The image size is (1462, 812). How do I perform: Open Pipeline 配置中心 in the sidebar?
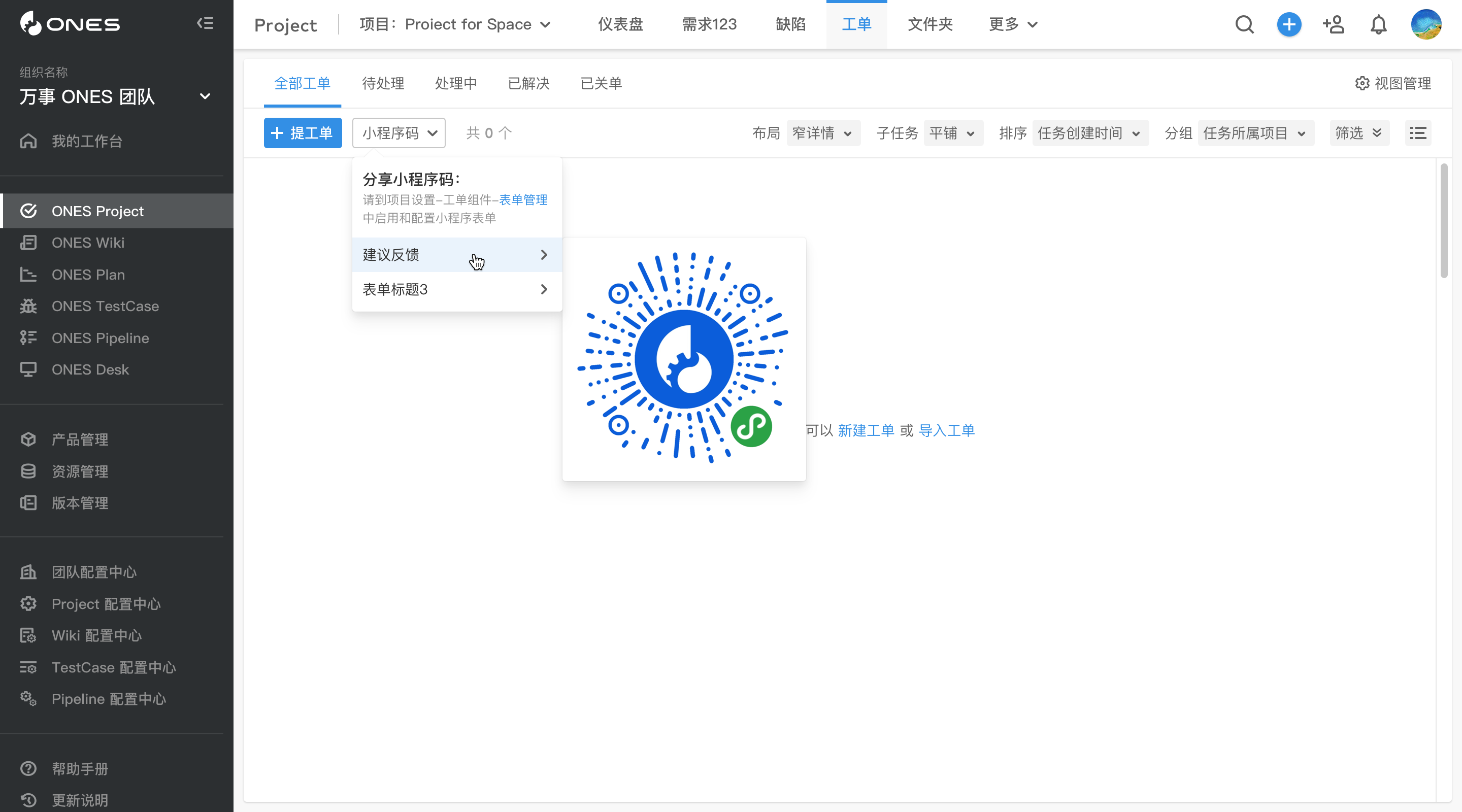coord(116,699)
